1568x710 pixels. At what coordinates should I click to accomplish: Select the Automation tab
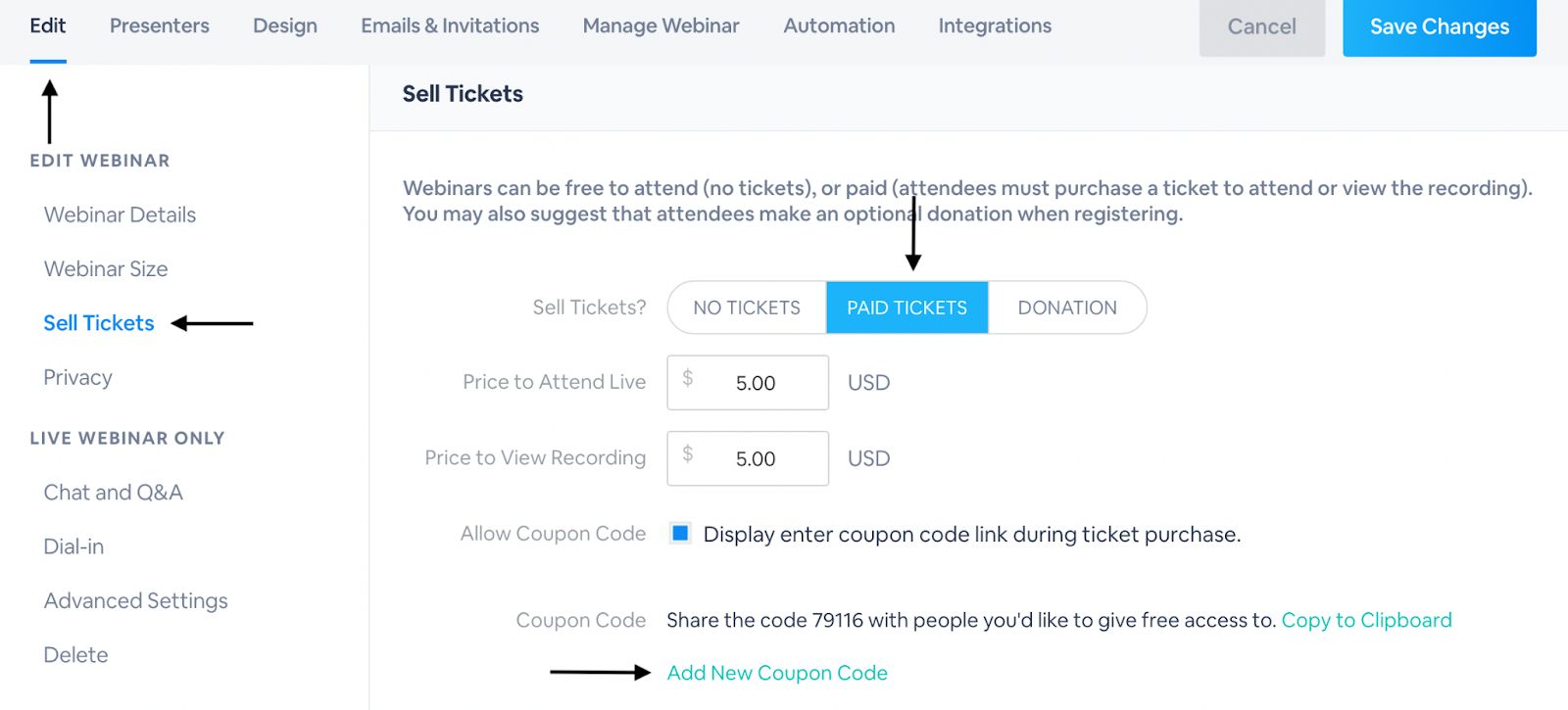[x=839, y=26]
